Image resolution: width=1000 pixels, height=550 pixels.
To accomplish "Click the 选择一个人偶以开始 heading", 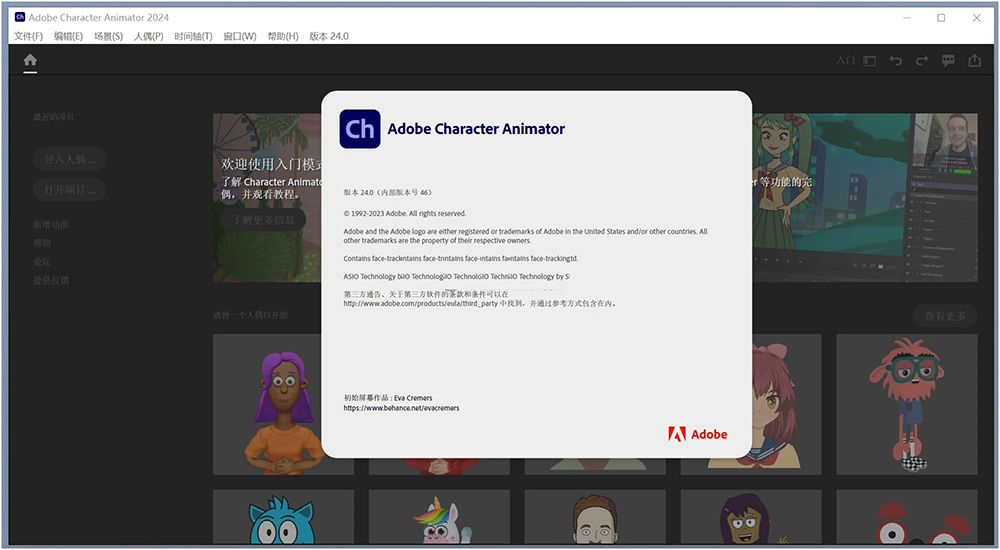I will click(250, 315).
